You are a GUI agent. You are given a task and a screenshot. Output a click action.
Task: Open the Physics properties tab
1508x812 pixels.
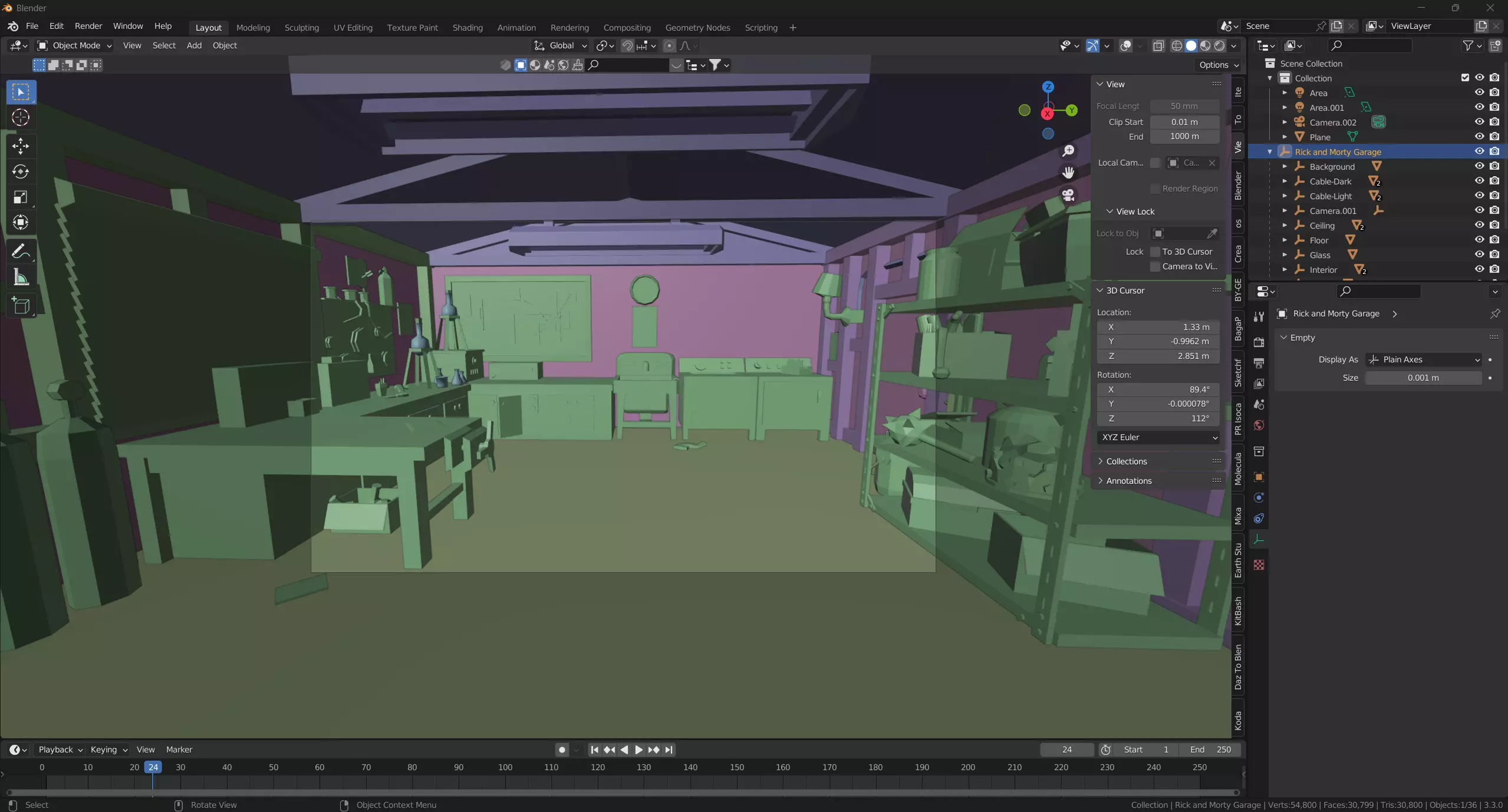tap(1259, 498)
